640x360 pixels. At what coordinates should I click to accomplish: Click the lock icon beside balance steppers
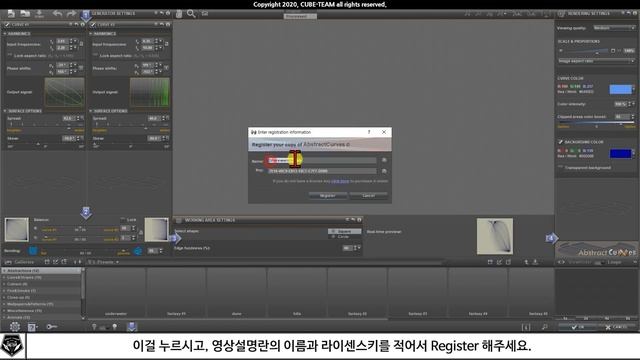pyautogui.click(x=141, y=233)
